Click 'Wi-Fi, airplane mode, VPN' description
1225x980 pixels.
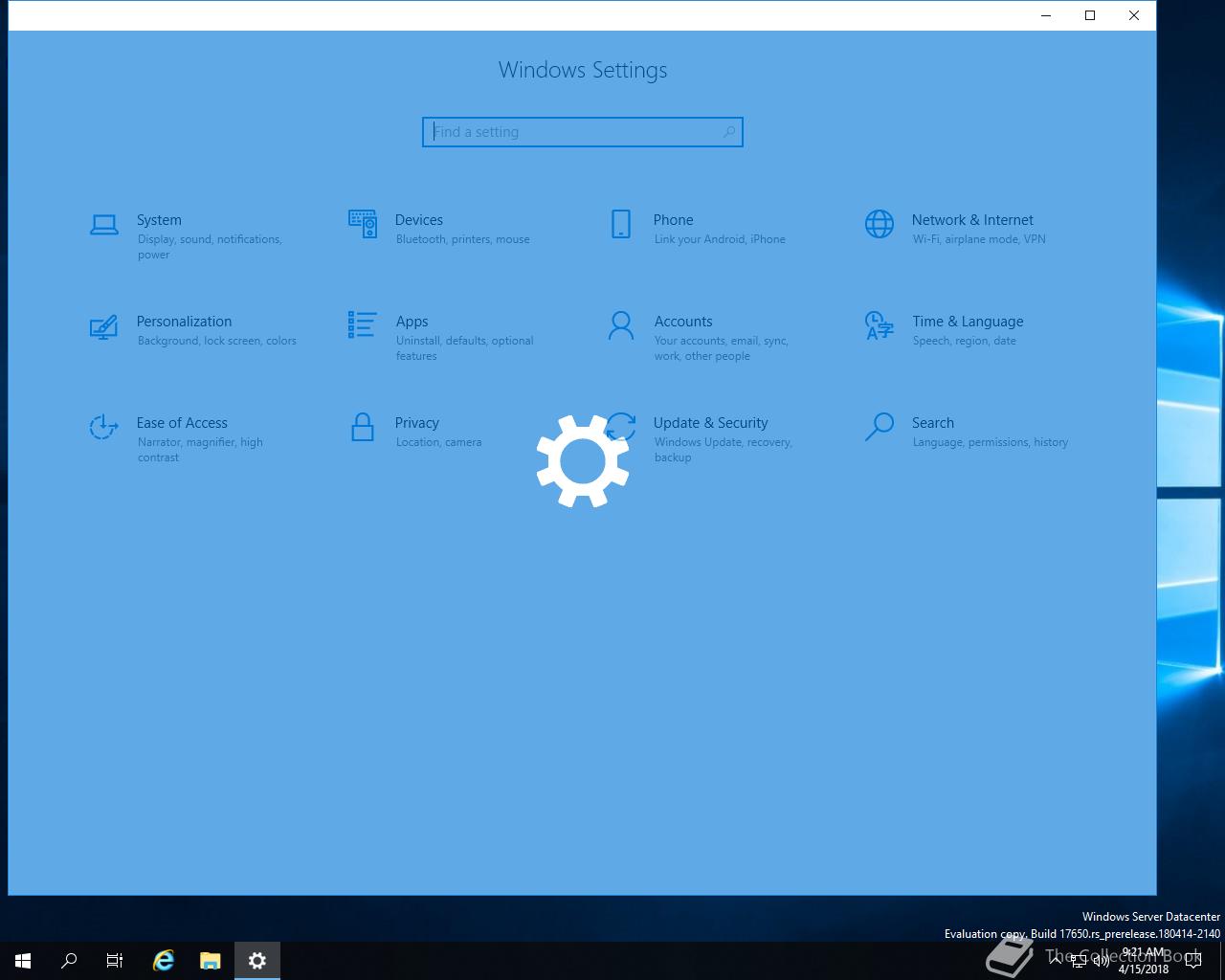[x=979, y=239]
